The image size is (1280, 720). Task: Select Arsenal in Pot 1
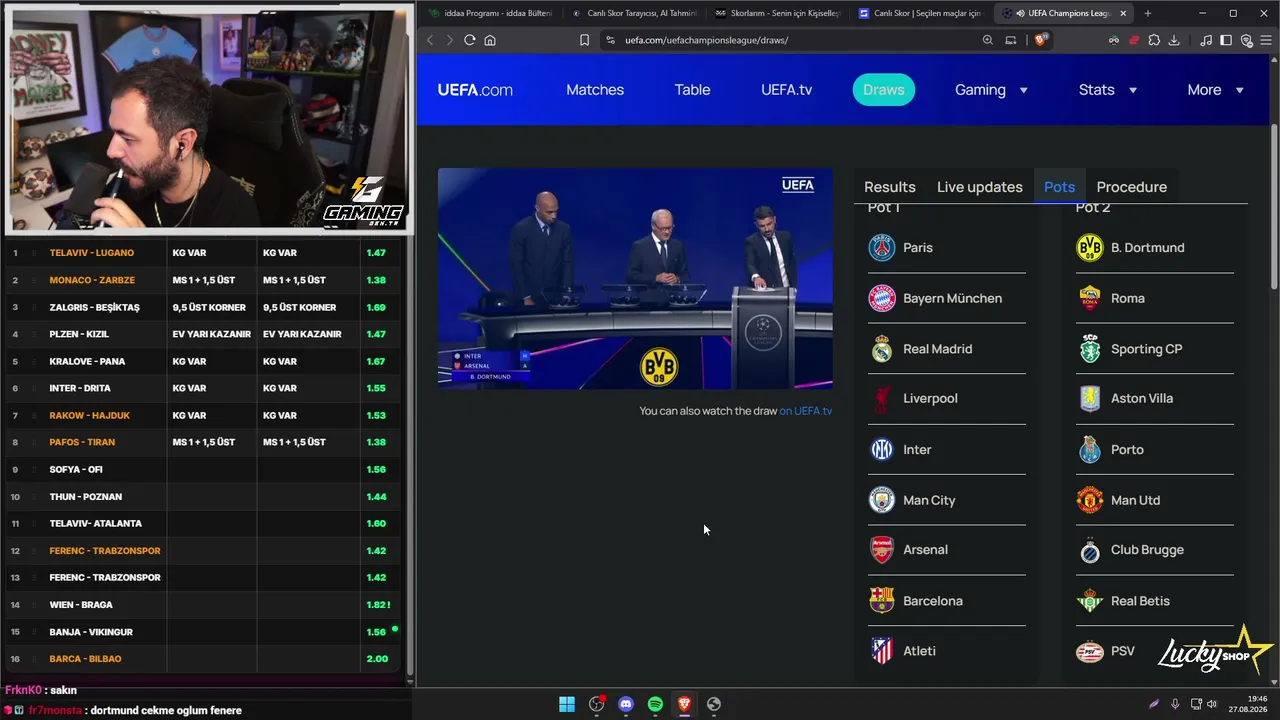pos(947,550)
